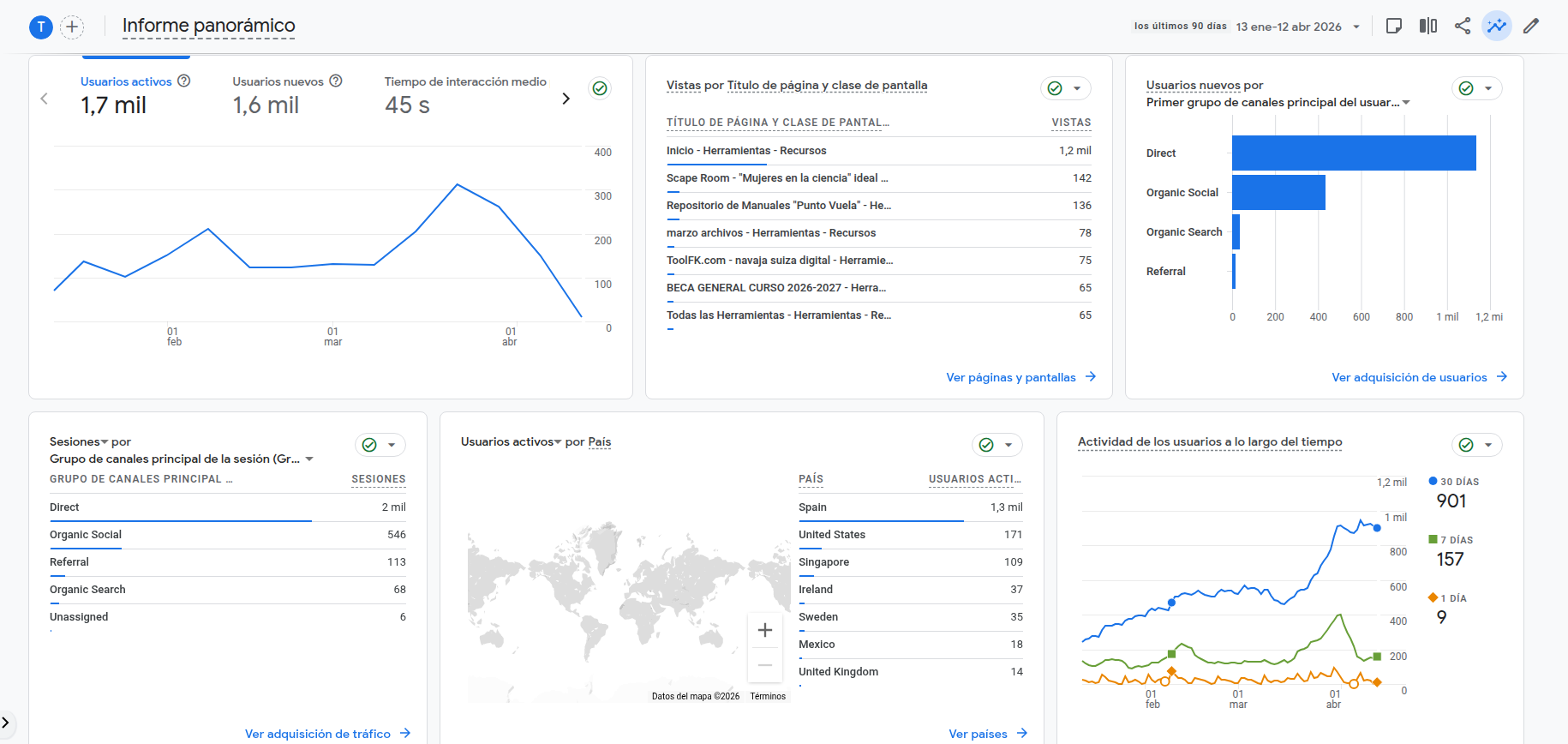Open the Insights sparkline icon
The height and width of the screenshot is (744, 1568).
pyautogui.click(x=1496, y=26)
